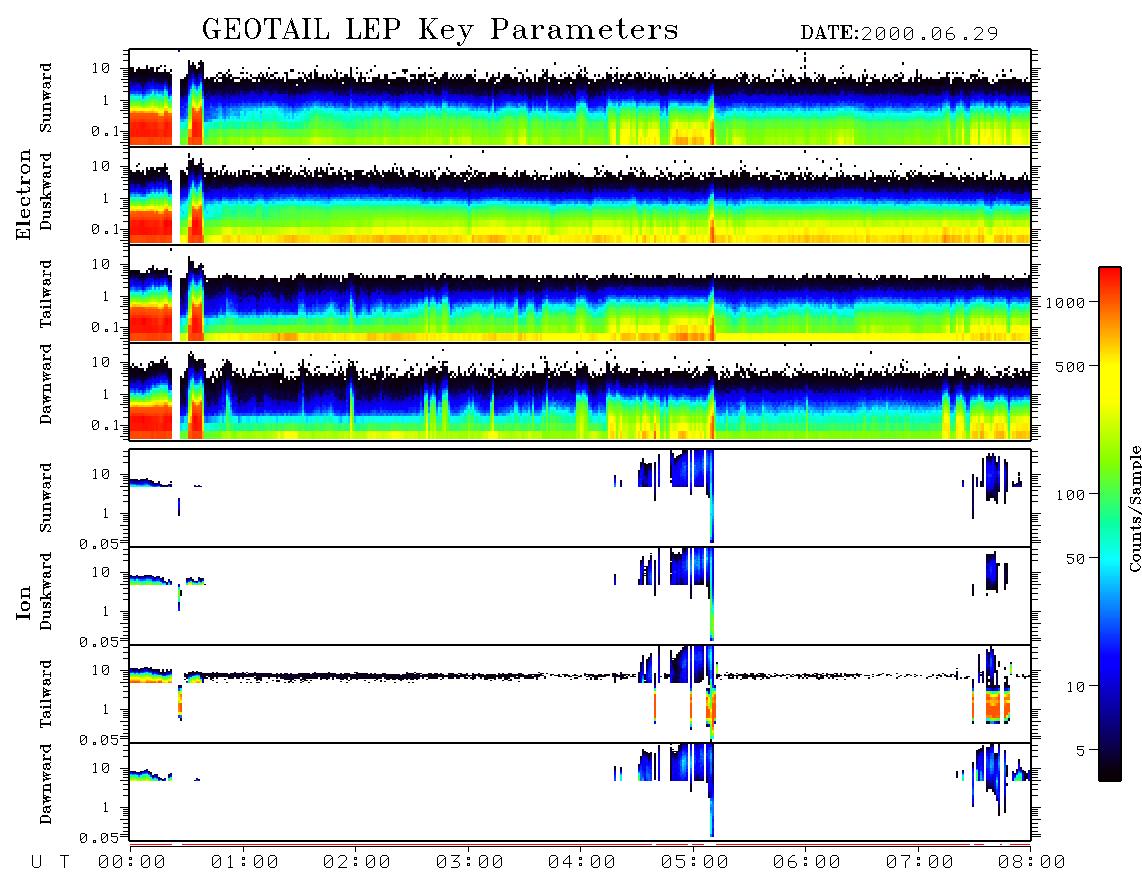Select the '04:00' time tick label
The image size is (1142, 880).
(582, 863)
